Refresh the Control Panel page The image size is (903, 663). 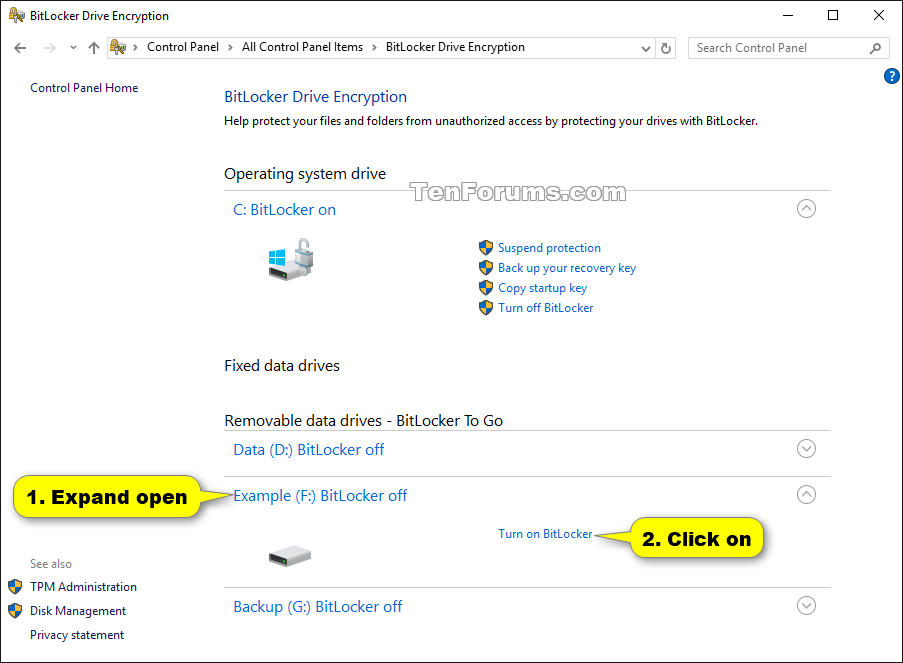[x=666, y=48]
